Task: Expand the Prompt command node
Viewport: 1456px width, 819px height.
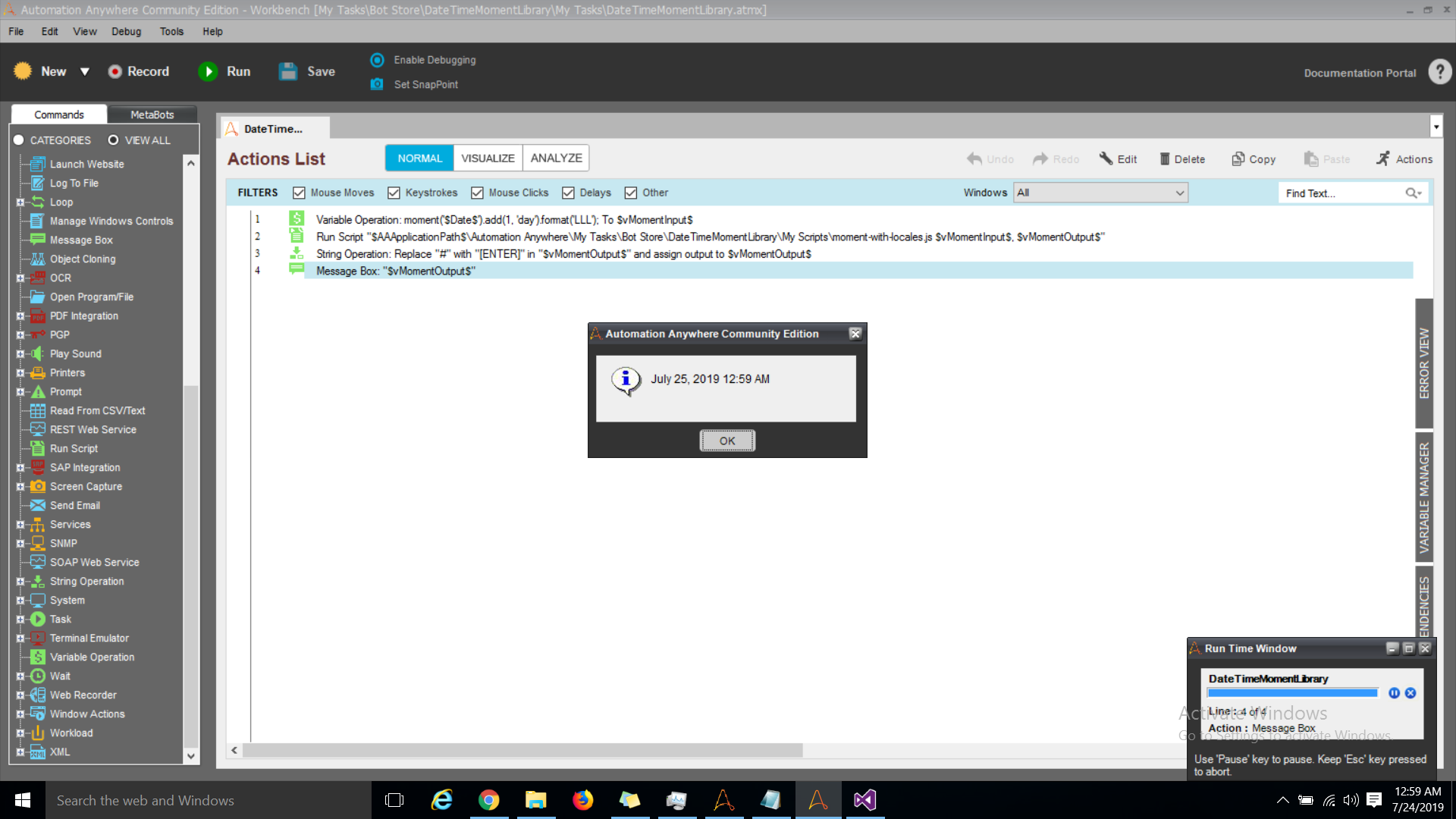Action: click(20, 392)
